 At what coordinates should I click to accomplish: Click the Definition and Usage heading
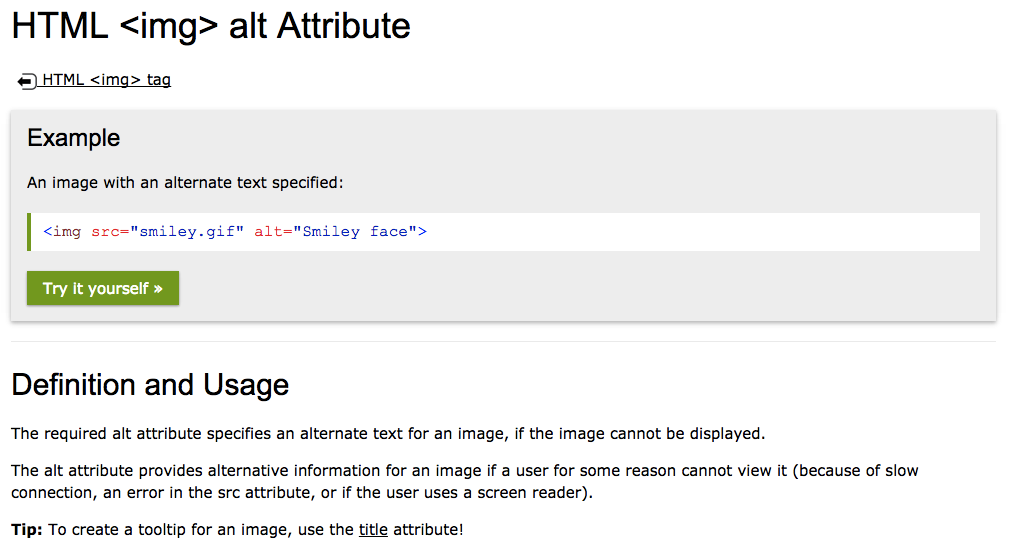(x=150, y=385)
